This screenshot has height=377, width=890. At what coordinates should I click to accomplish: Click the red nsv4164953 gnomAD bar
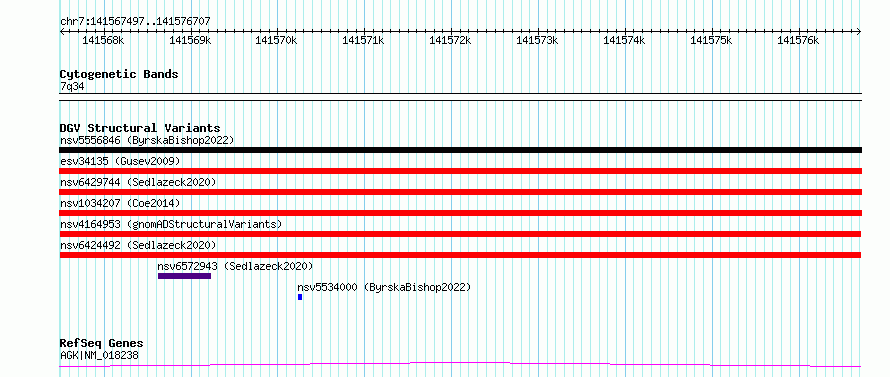460,234
